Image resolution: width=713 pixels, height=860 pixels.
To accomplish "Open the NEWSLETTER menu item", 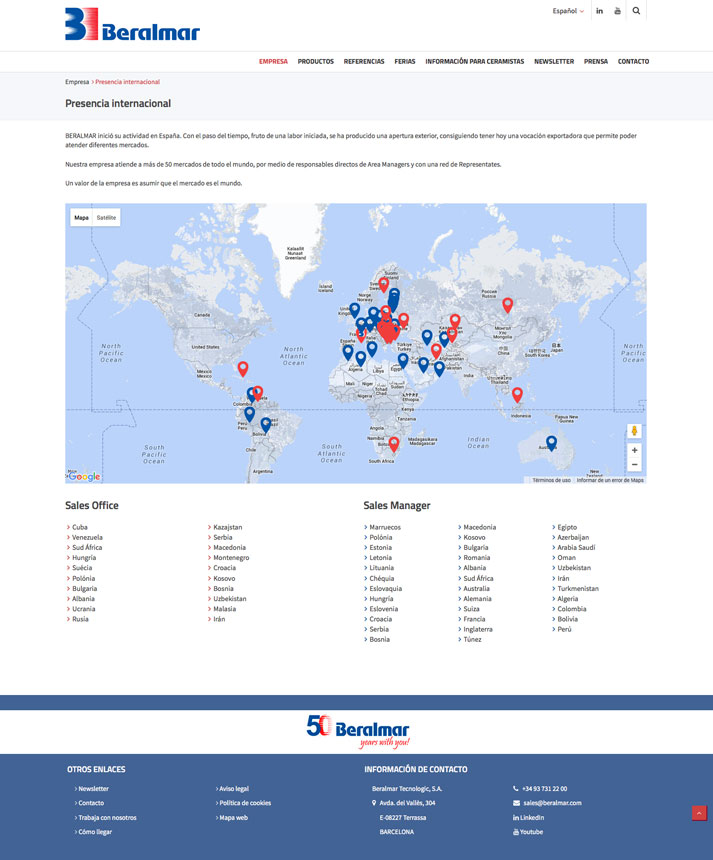I will (x=554, y=61).
